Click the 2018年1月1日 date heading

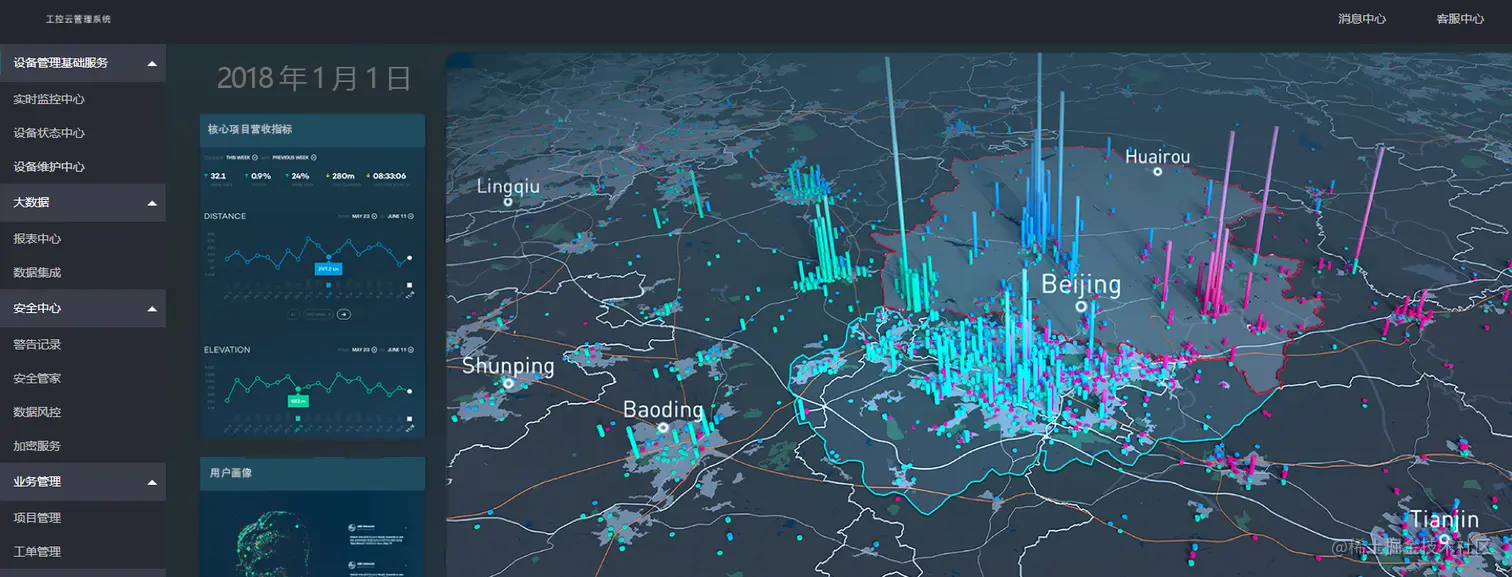[x=314, y=79]
